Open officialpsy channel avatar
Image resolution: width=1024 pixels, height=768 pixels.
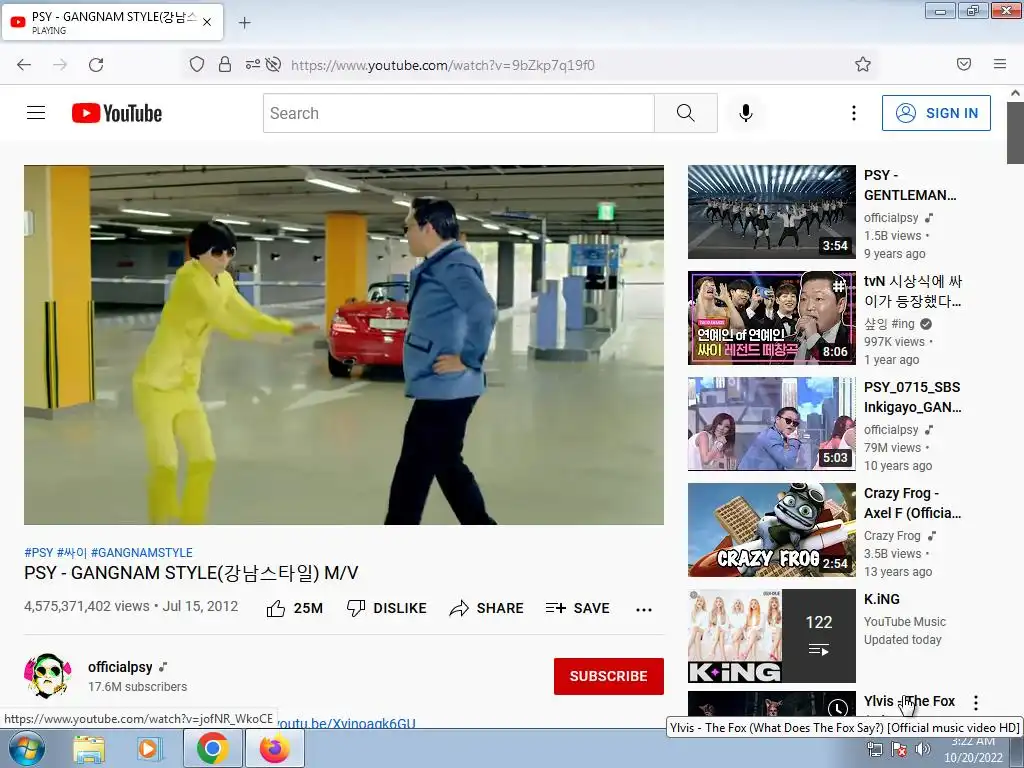47,676
